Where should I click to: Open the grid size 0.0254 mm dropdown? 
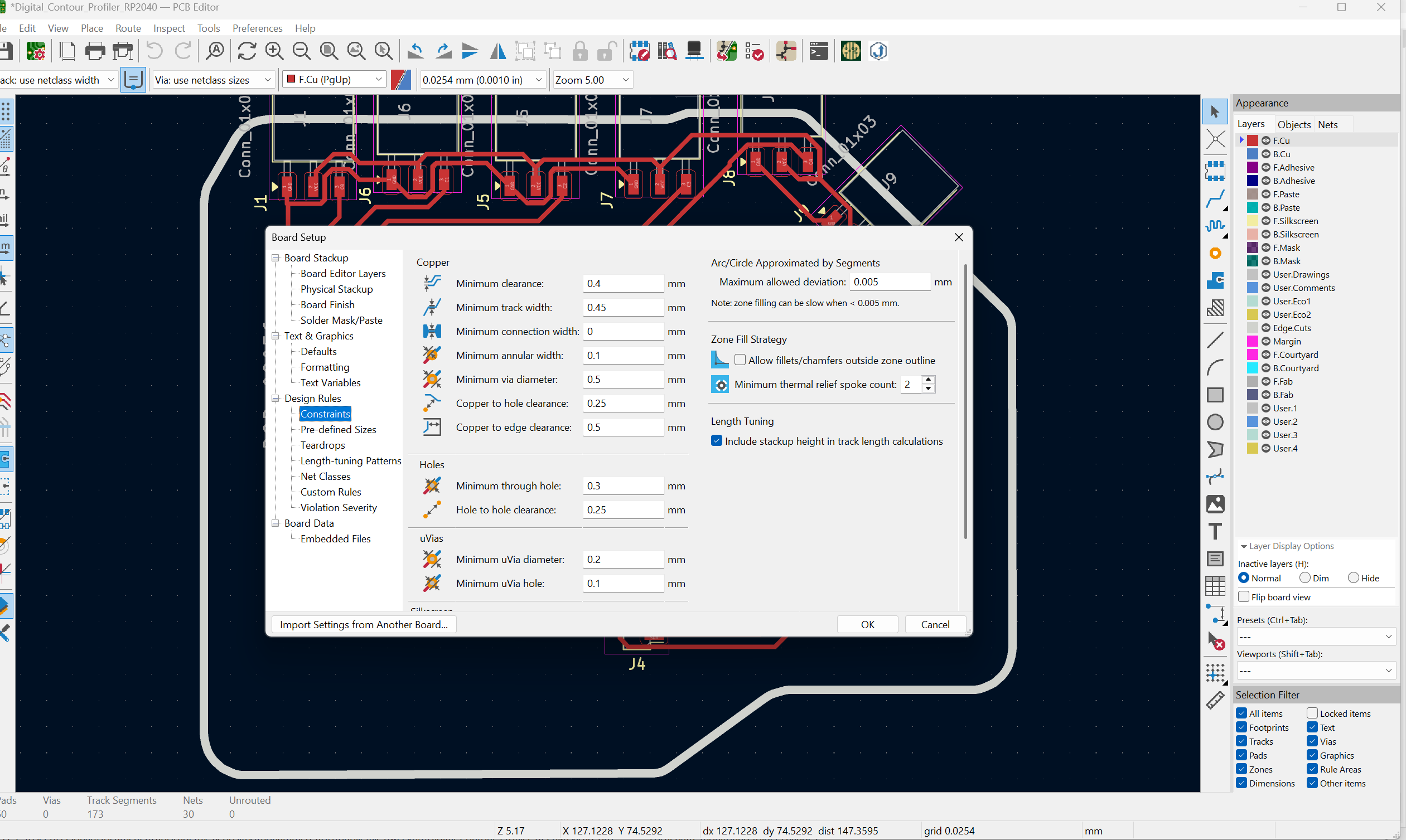click(x=482, y=80)
